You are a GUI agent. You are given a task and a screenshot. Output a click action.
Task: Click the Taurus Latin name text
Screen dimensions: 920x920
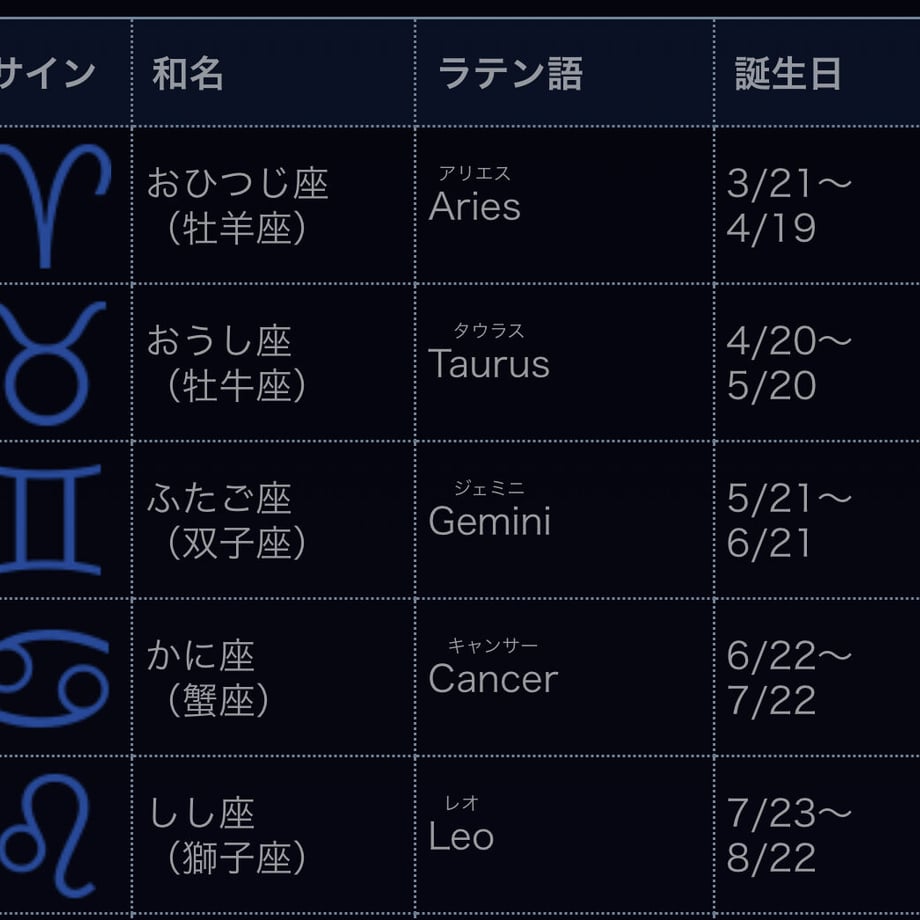[489, 364]
